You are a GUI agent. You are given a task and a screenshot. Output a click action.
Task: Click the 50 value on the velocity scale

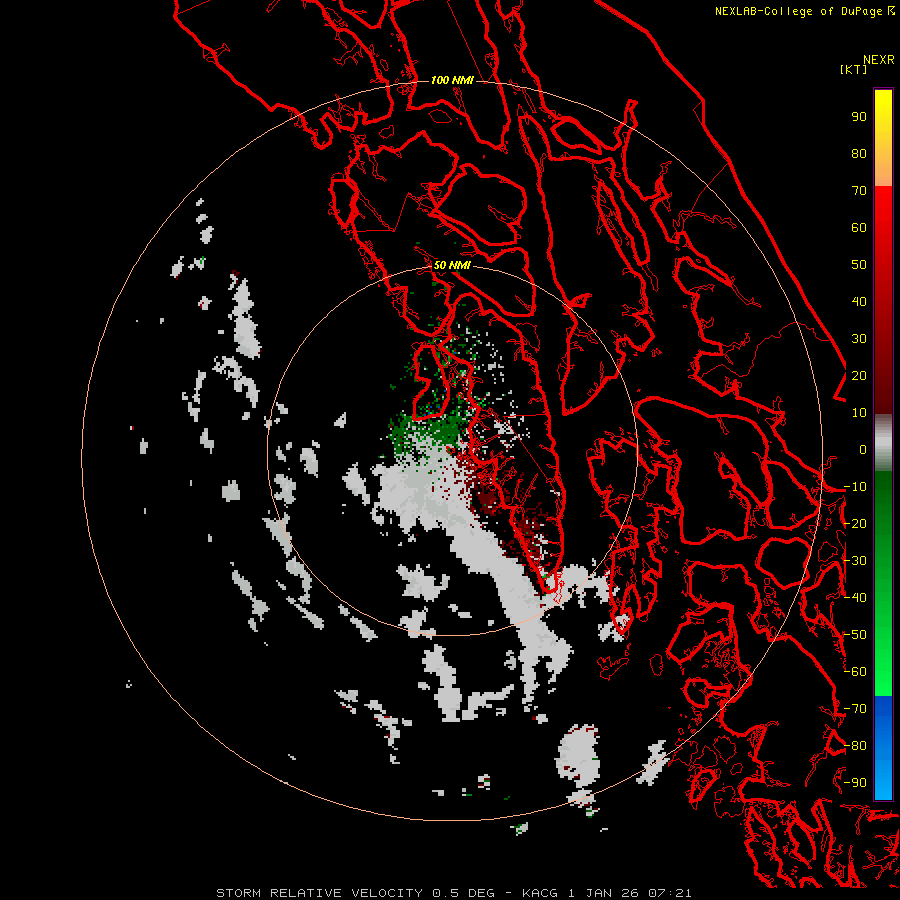(x=859, y=265)
